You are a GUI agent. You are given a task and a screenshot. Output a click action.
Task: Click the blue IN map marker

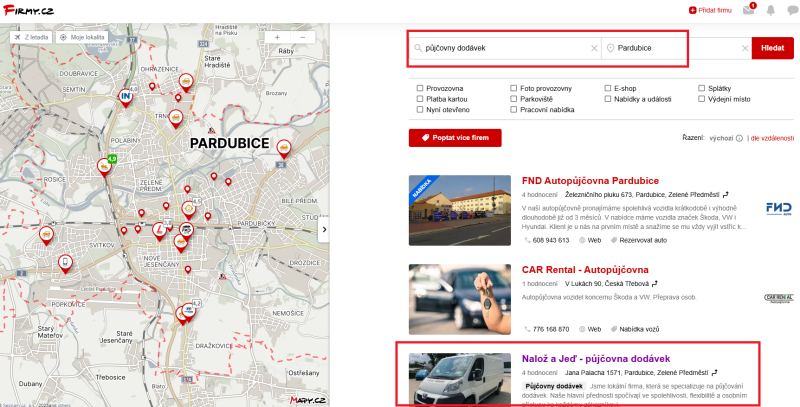[125, 96]
